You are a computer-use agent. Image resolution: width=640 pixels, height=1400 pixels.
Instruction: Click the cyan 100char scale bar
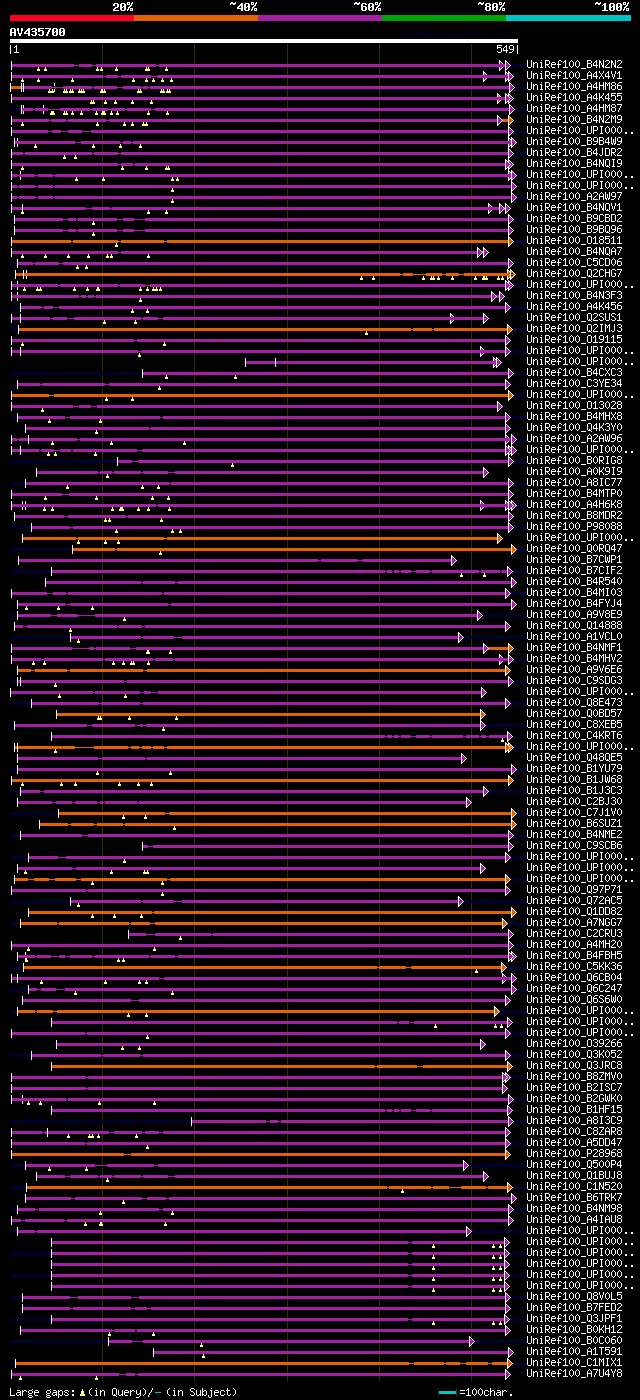click(x=447, y=1393)
